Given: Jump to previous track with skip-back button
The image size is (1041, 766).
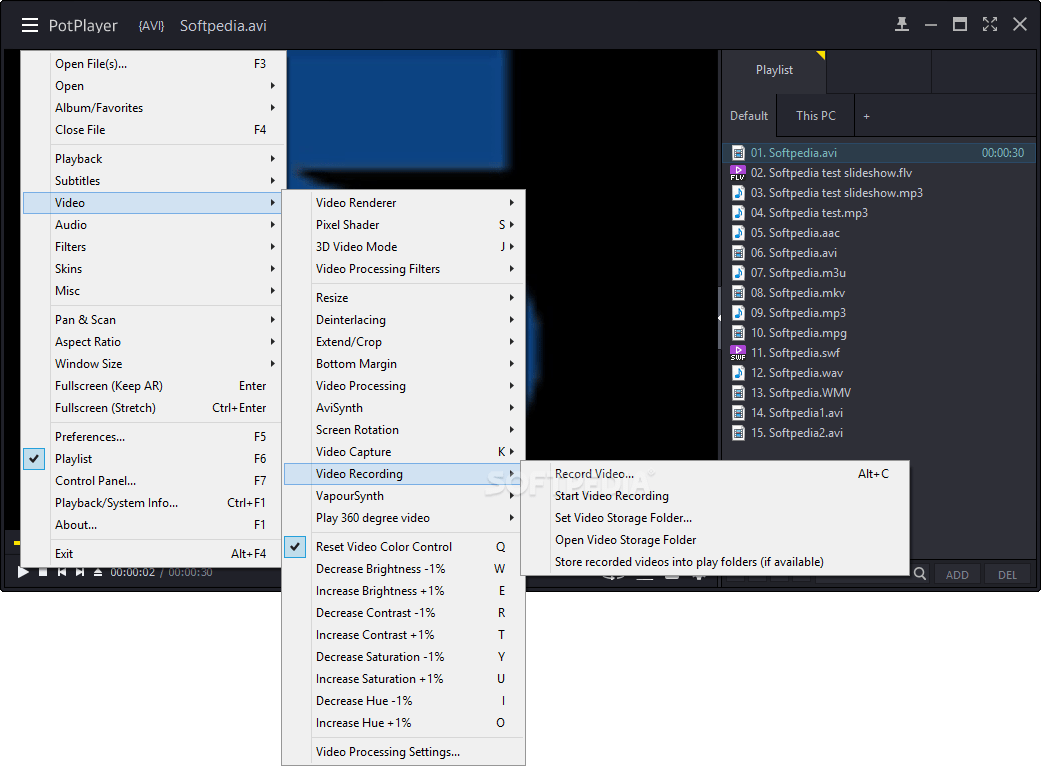Looking at the screenshot, I should [x=62, y=572].
